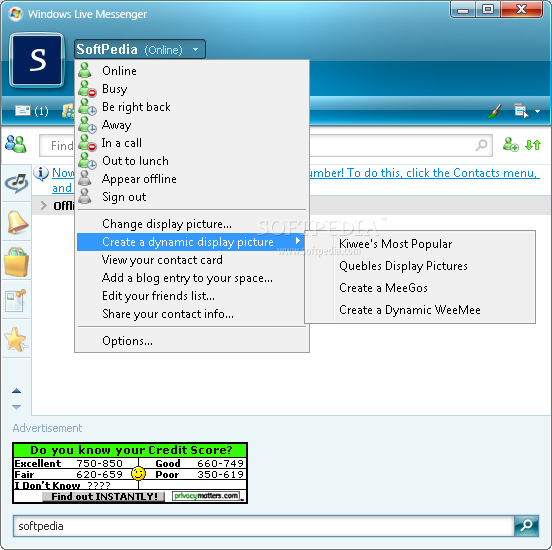Screen dimensions: 552x550
Task: Choose Change display picture...
Action: (x=192, y=224)
